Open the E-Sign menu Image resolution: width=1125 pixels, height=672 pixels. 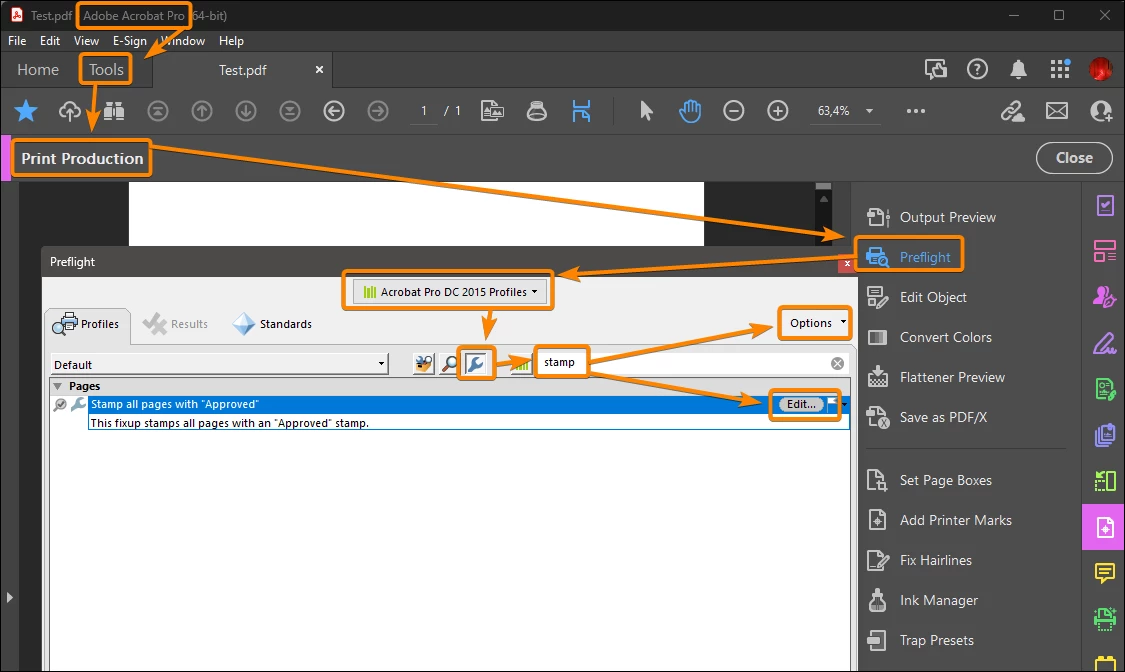pos(129,41)
